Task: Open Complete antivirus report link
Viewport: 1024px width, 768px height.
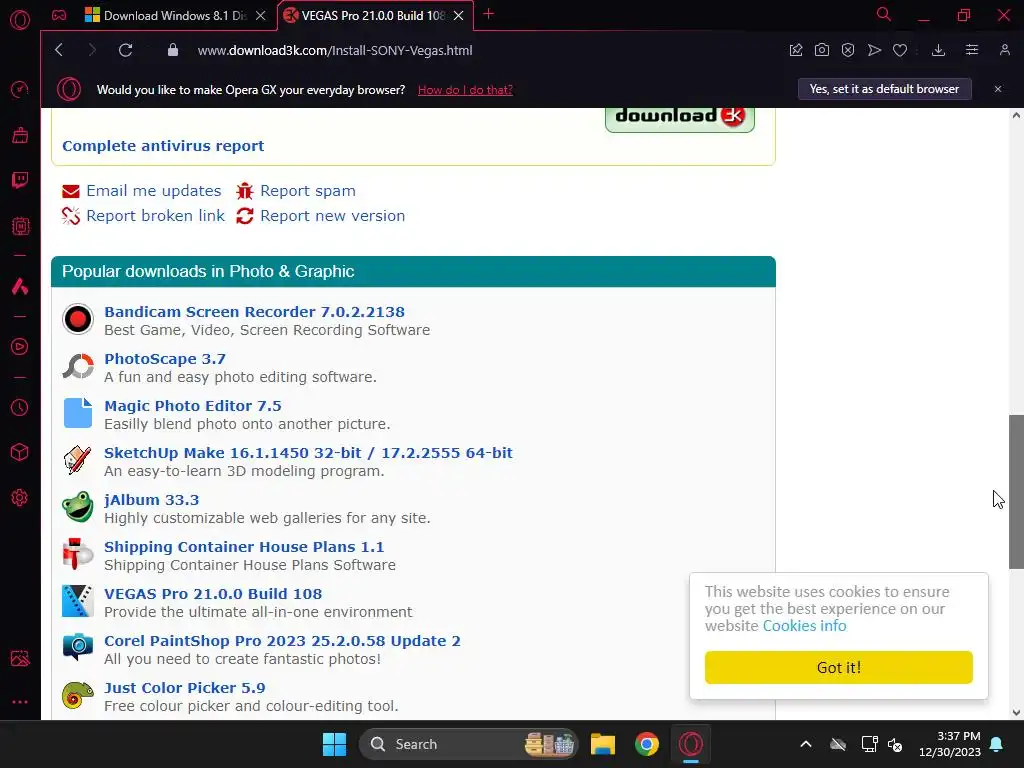Action: click(x=163, y=146)
